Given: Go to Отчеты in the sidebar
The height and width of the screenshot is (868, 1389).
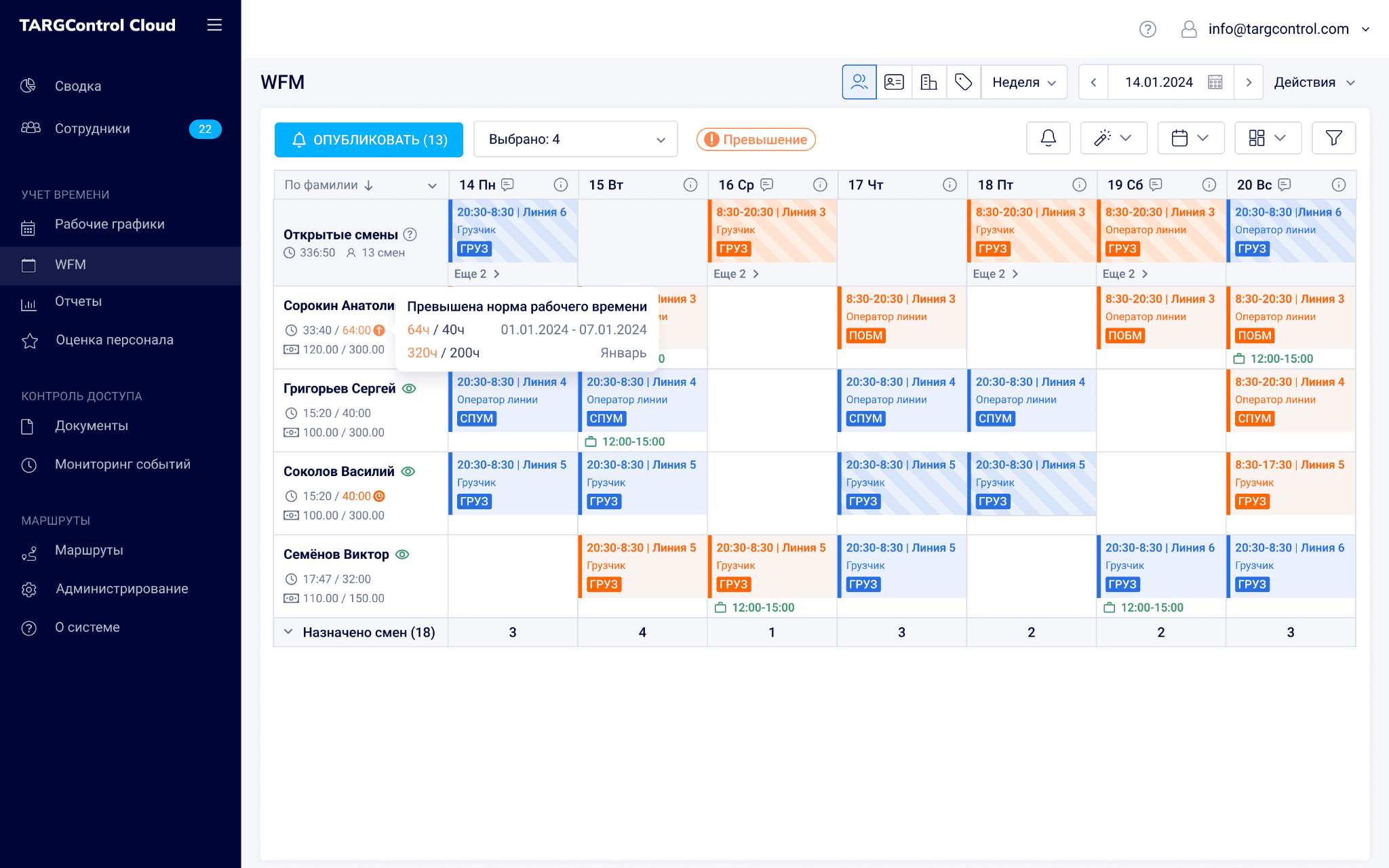Looking at the screenshot, I should point(78,302).
